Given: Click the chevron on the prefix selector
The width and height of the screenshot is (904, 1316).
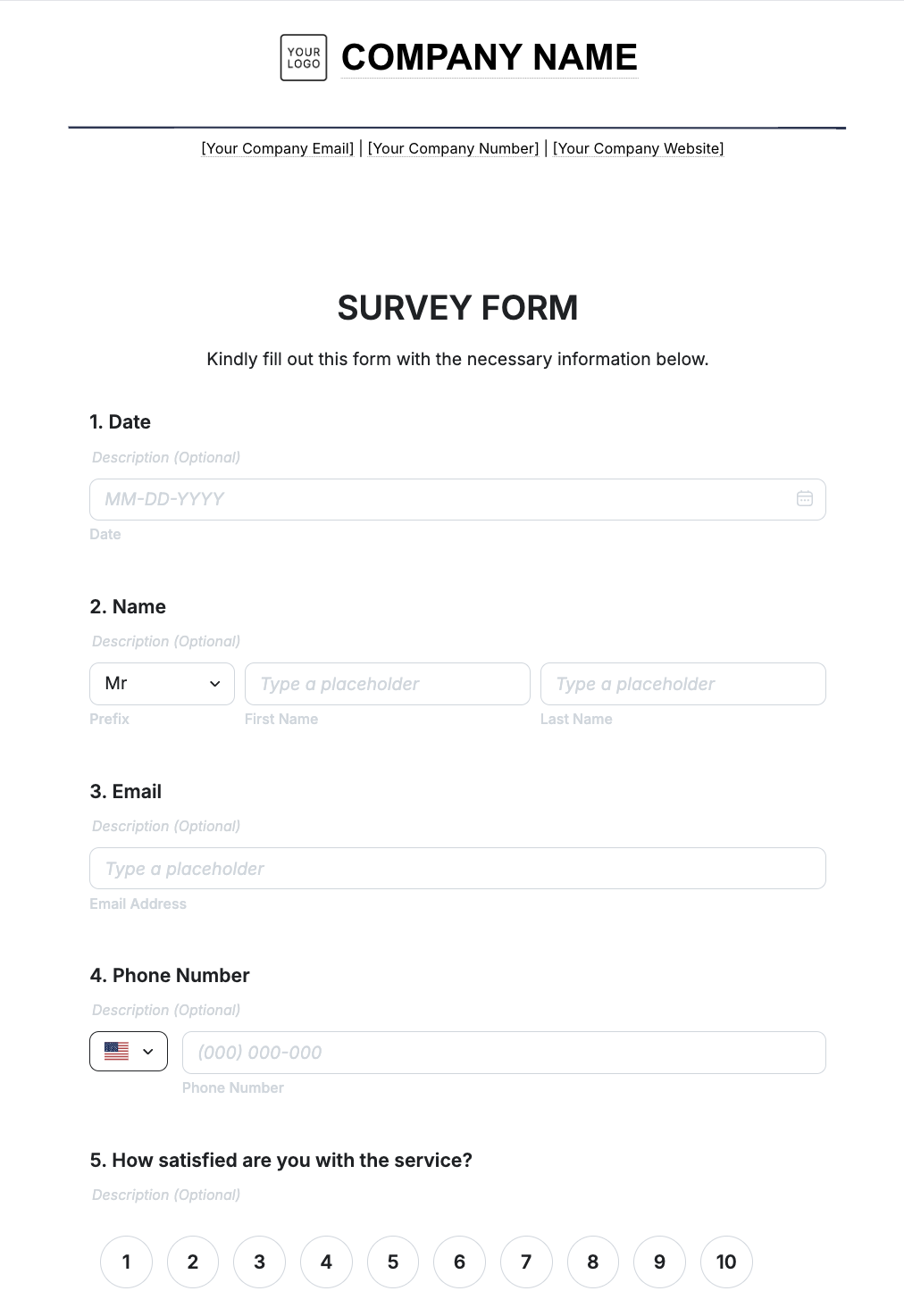Looking at the screenshot, I should coord(214,684).
